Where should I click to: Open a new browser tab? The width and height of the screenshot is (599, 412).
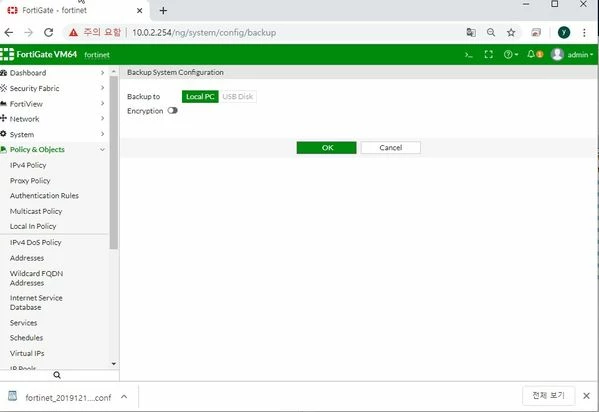(163, 10)
